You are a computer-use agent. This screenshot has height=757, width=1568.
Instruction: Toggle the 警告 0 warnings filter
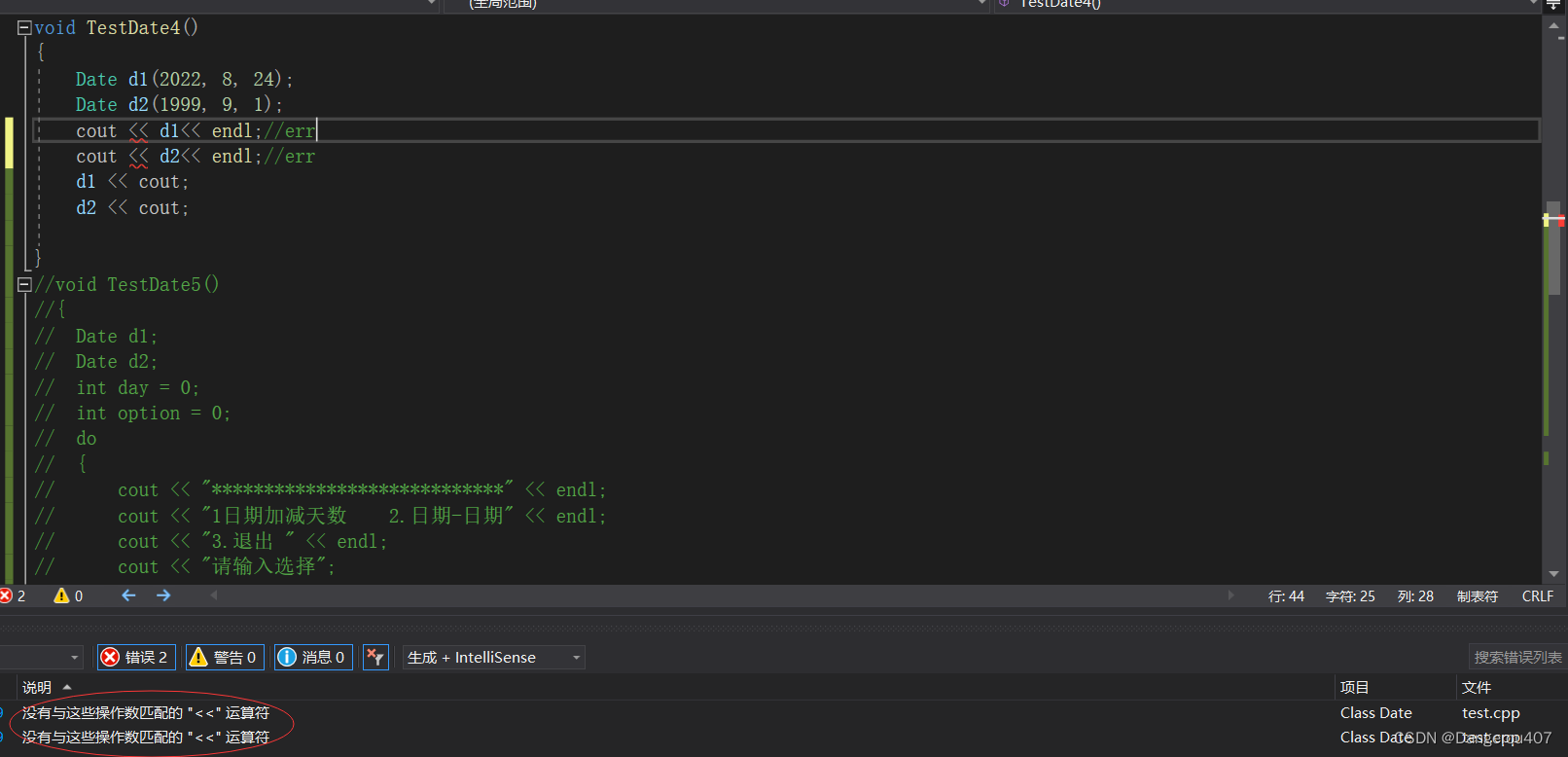coord(225,658)
